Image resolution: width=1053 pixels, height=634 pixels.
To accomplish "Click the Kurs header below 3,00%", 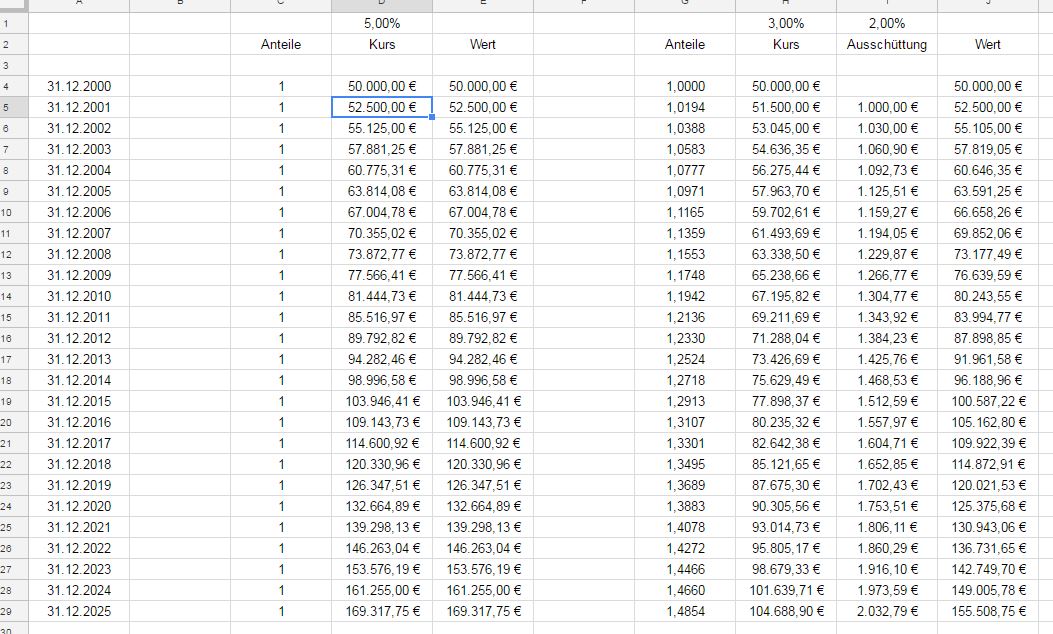I will (786, 44).
